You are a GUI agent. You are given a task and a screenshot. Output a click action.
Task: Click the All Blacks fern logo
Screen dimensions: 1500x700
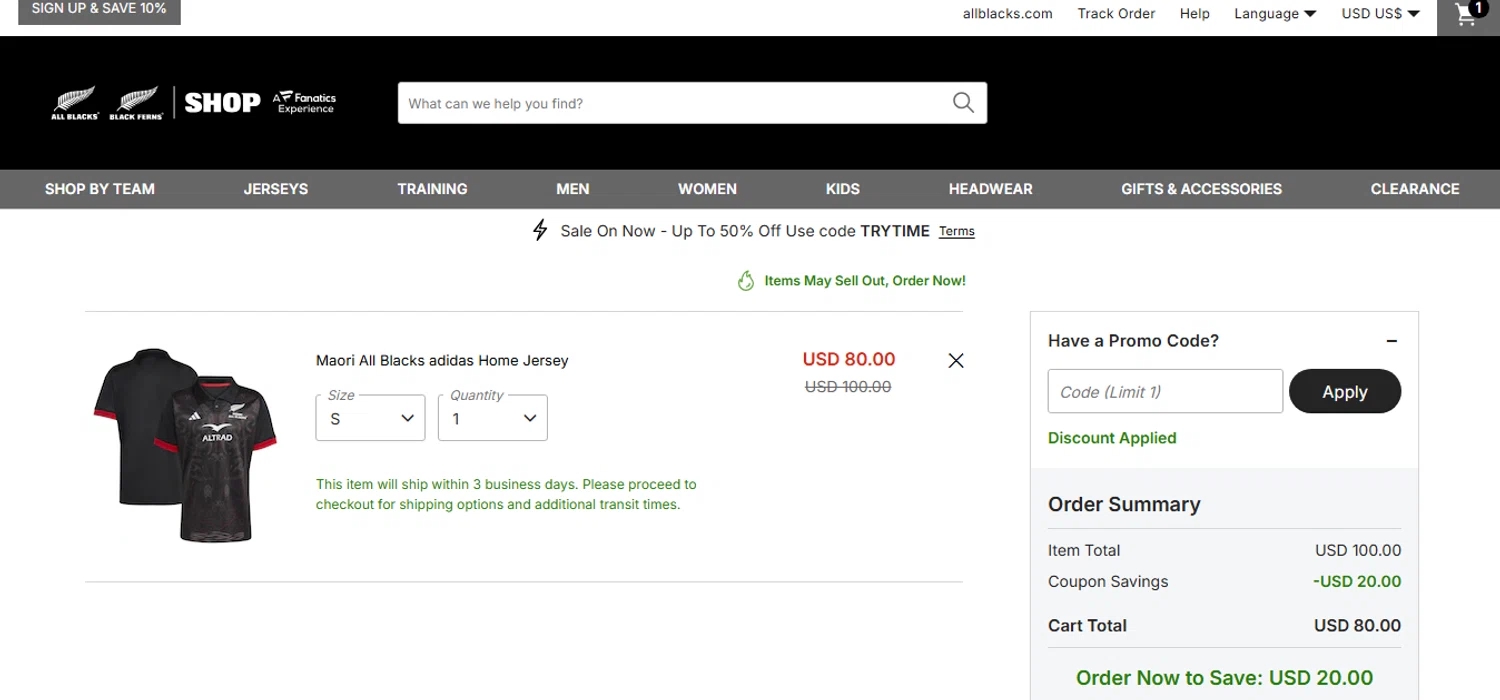(75, 103)
